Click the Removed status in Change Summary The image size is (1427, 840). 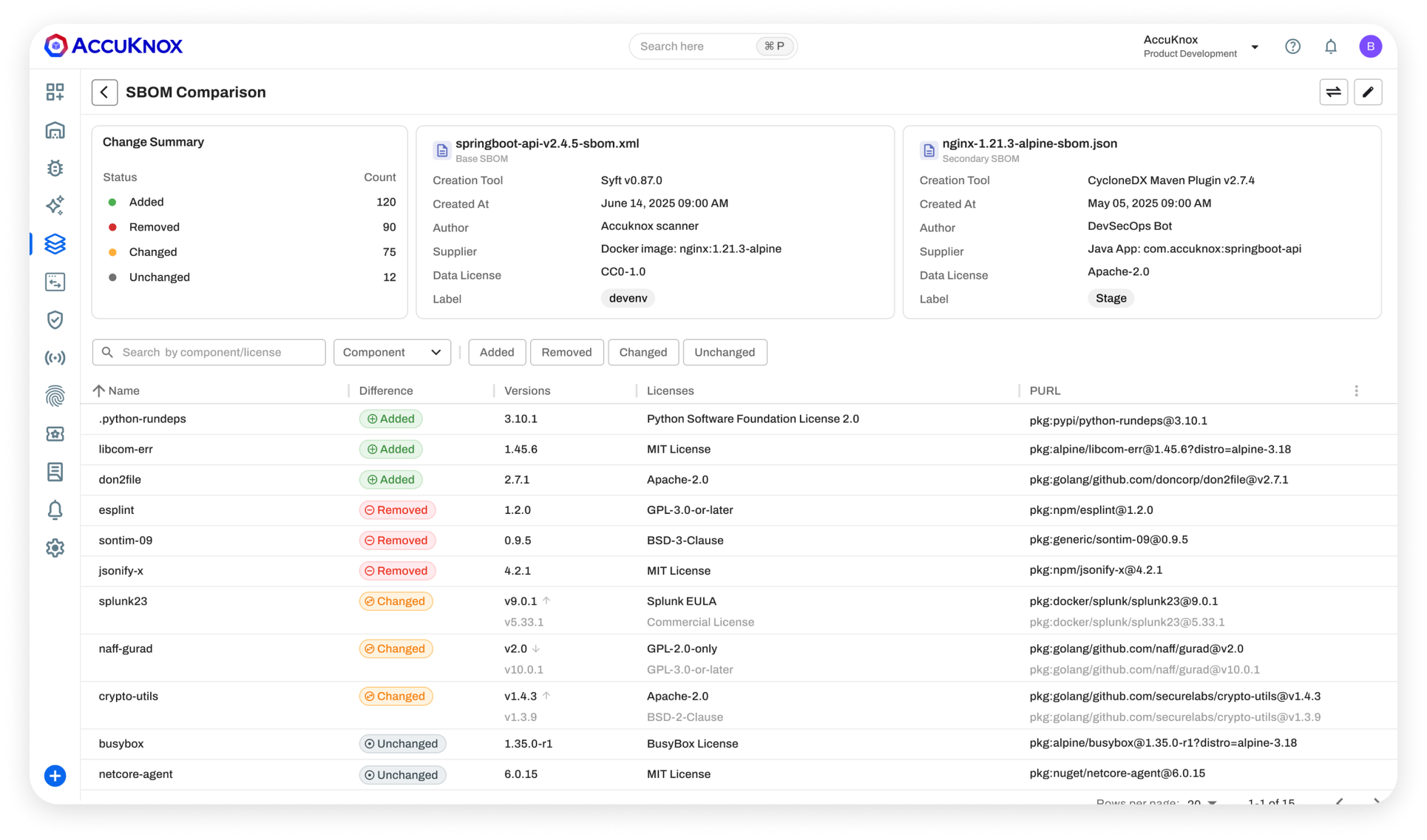(x=155, y=227)
